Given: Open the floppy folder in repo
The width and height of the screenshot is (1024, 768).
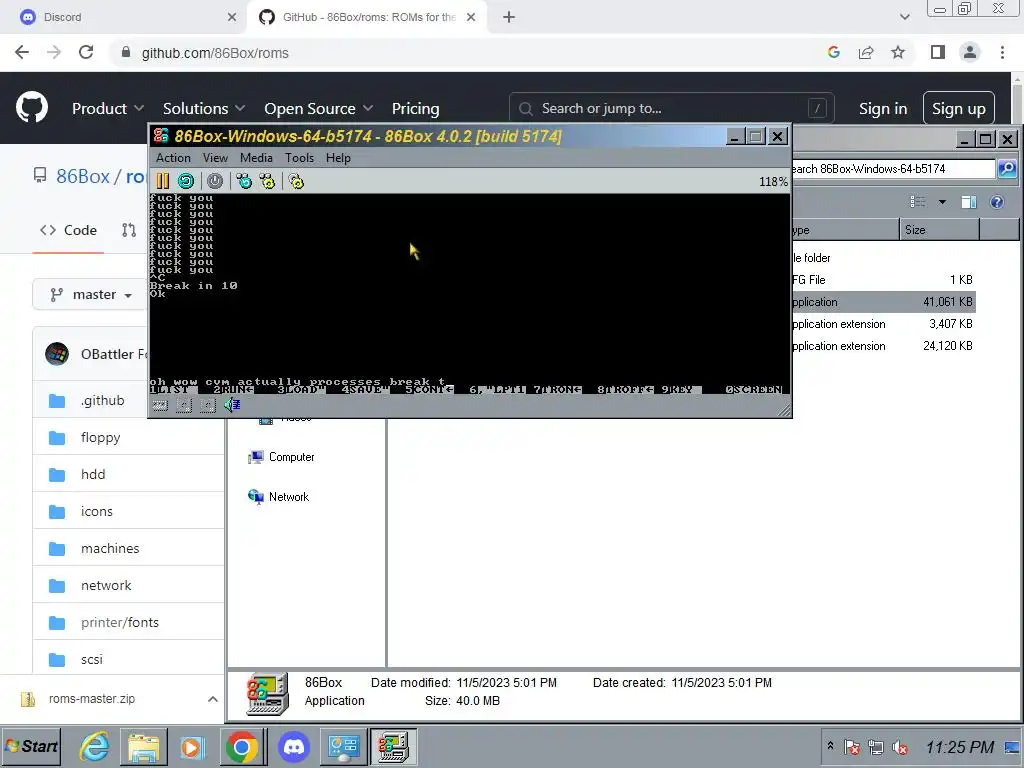Looking at the screenshot, I should (x=101, y=438).
